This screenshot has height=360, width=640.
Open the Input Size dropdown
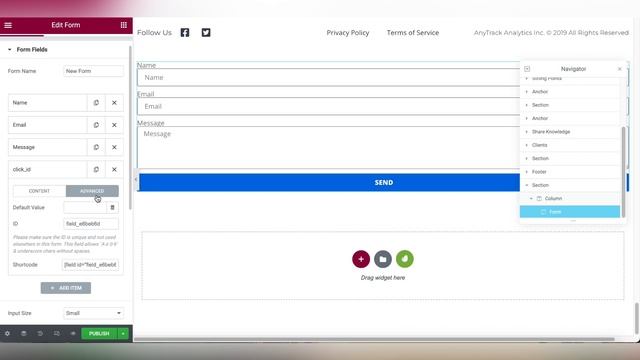[93, 313]
